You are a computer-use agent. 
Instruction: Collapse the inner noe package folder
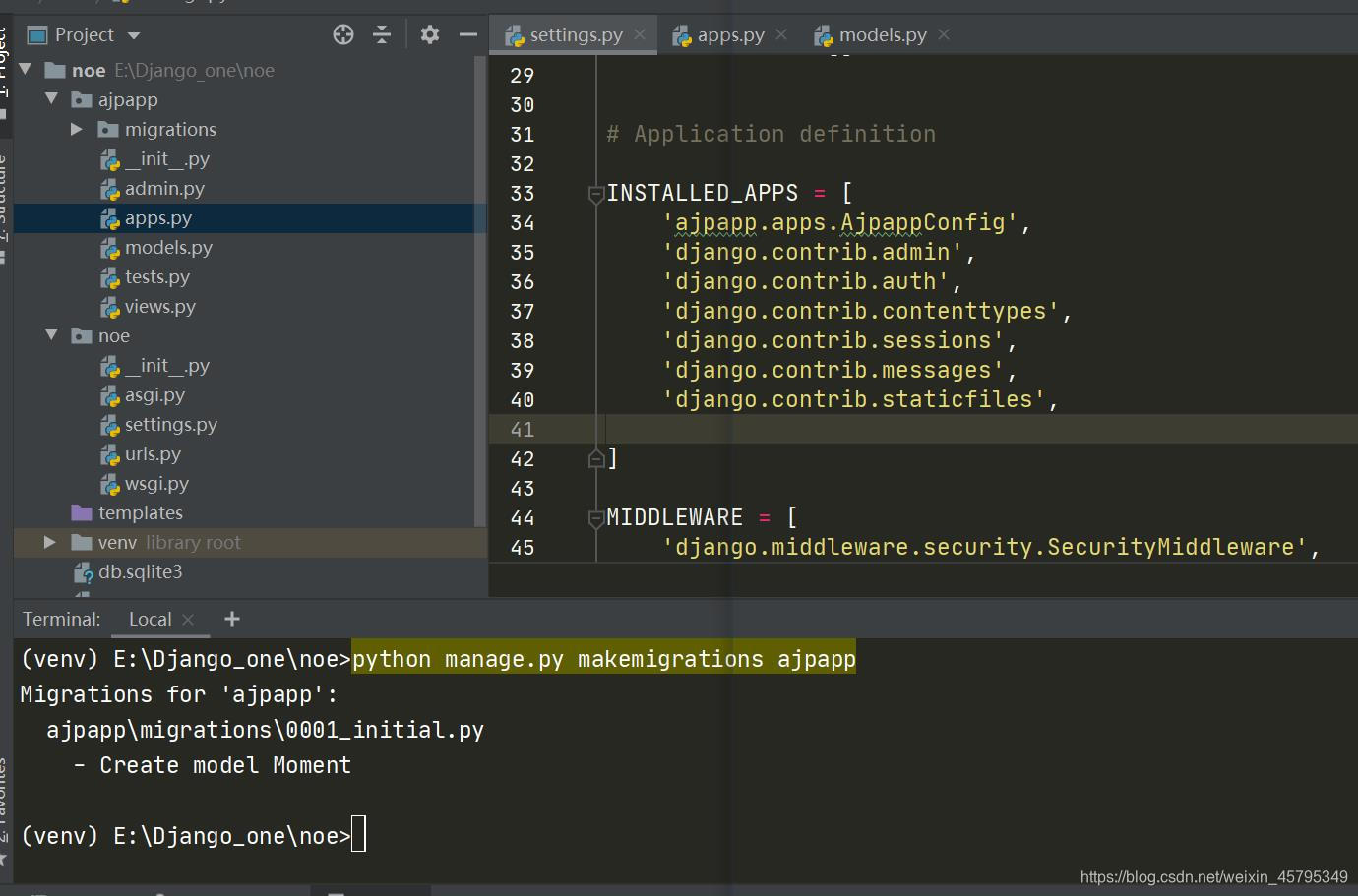pyautogui.click(x=51, y=335)
